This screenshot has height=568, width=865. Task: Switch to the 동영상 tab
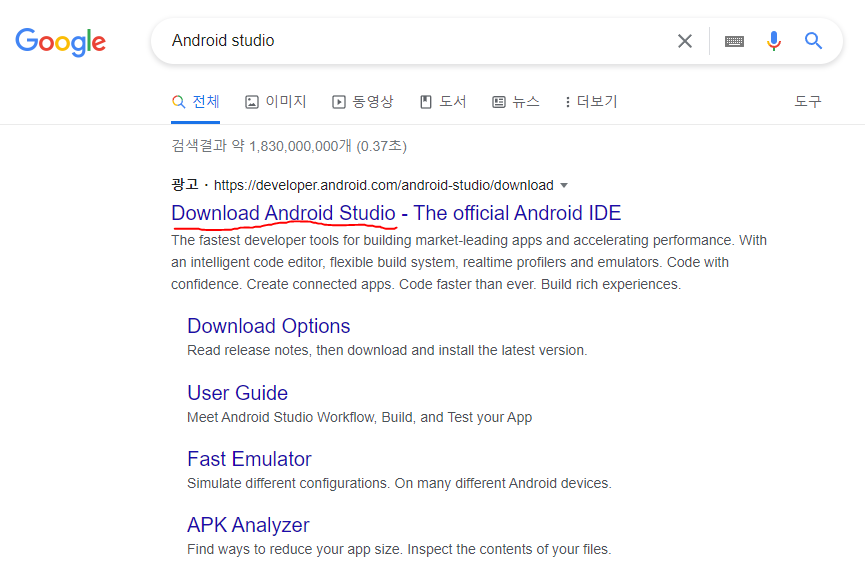tap(362, 101)
